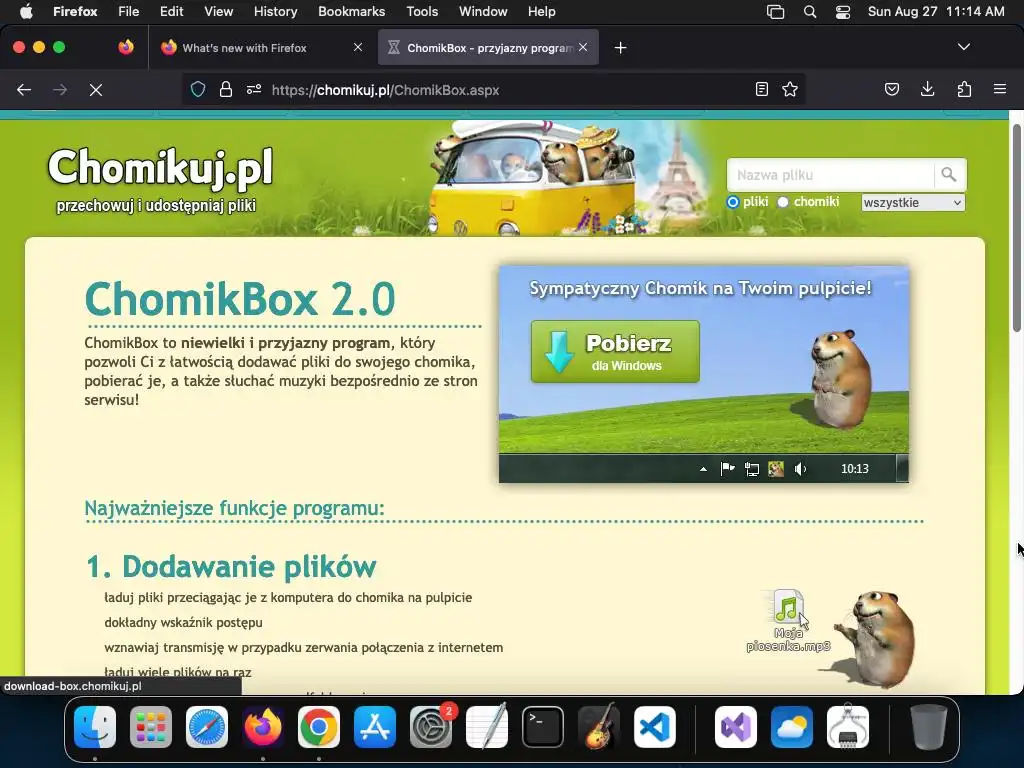Open TextEdit from the dock
The width and height of the screenshot is (1024, 768).
pyautogui.click(x=487, y=727)
